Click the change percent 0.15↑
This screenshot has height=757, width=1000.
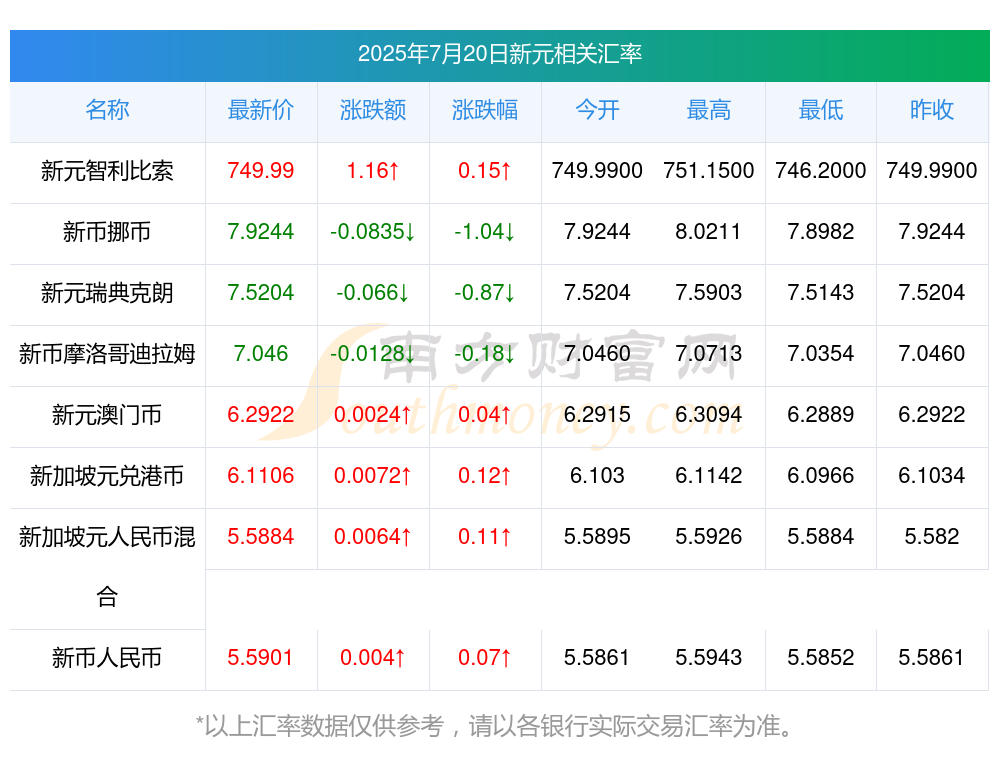tap(485, 171)
